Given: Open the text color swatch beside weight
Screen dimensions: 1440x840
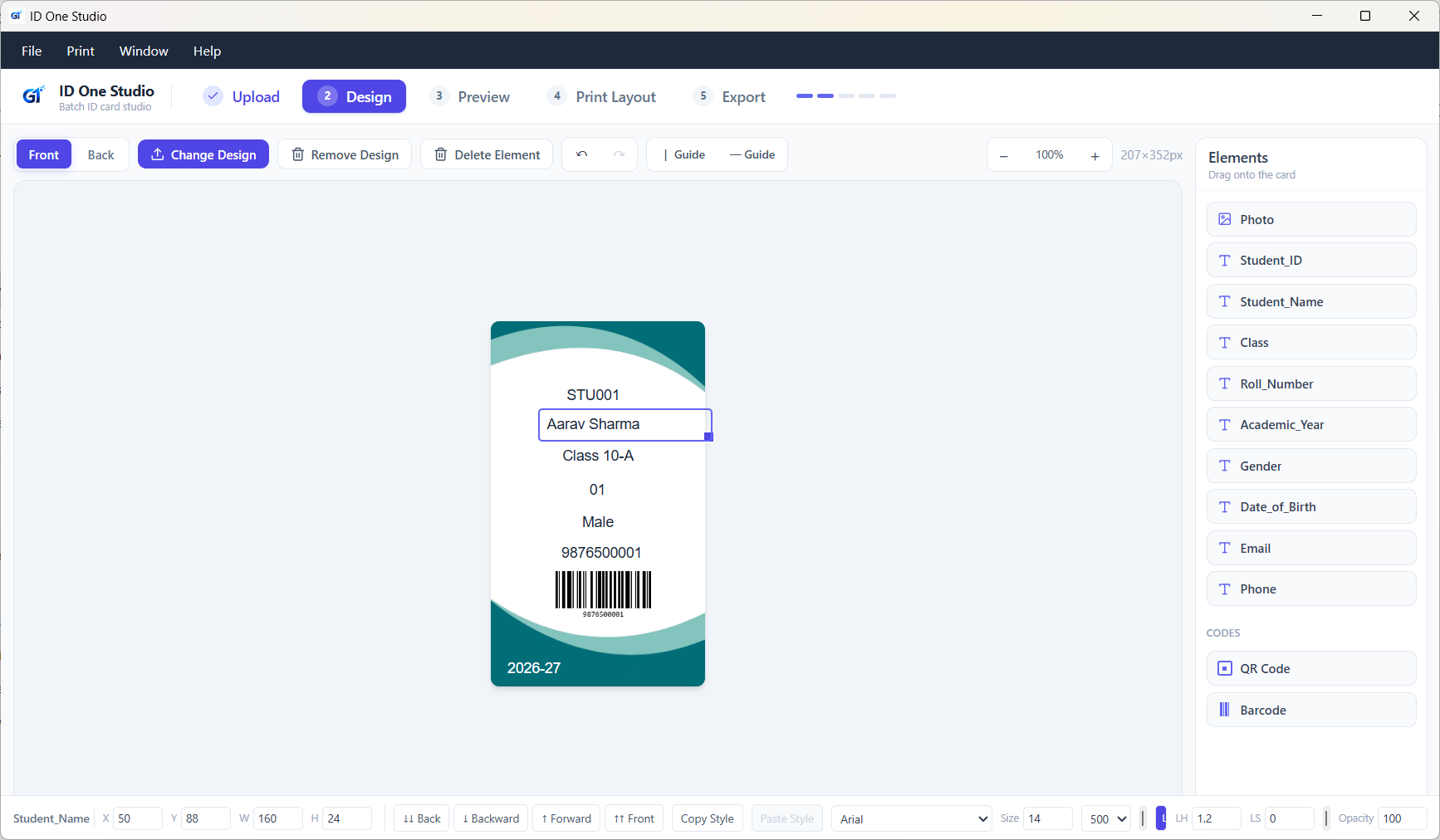Looking at the screenshot, I should point(1143,818).
